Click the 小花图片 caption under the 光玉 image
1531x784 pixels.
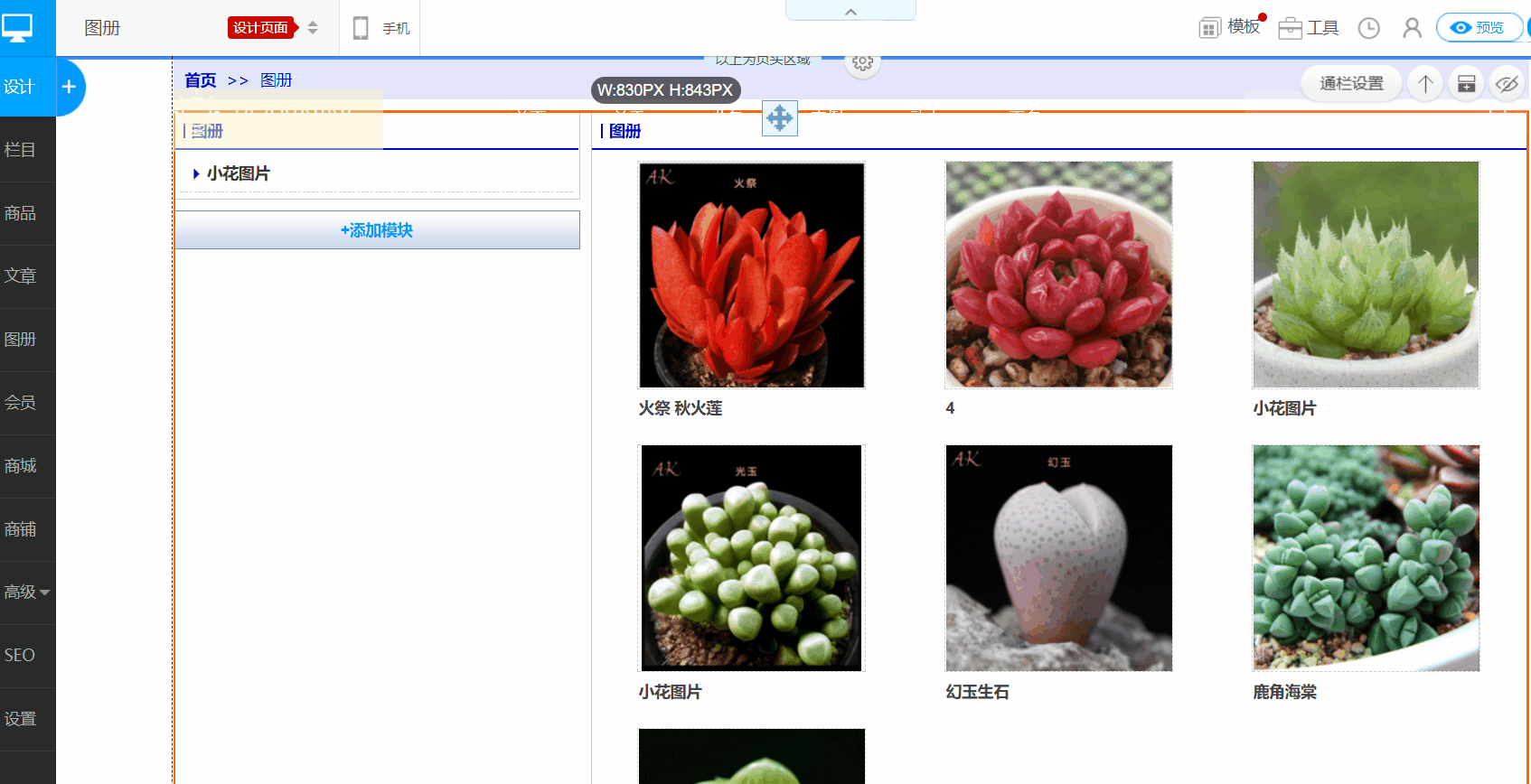[670, 692]
